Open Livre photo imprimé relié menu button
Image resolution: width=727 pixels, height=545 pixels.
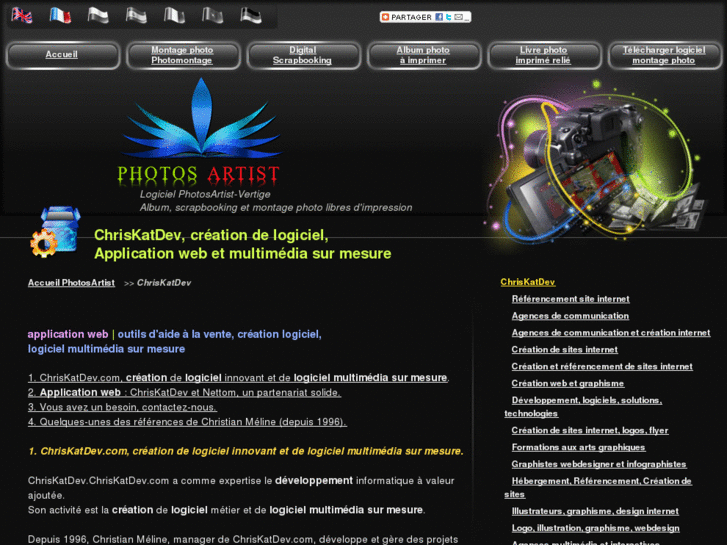click(544, 55)
